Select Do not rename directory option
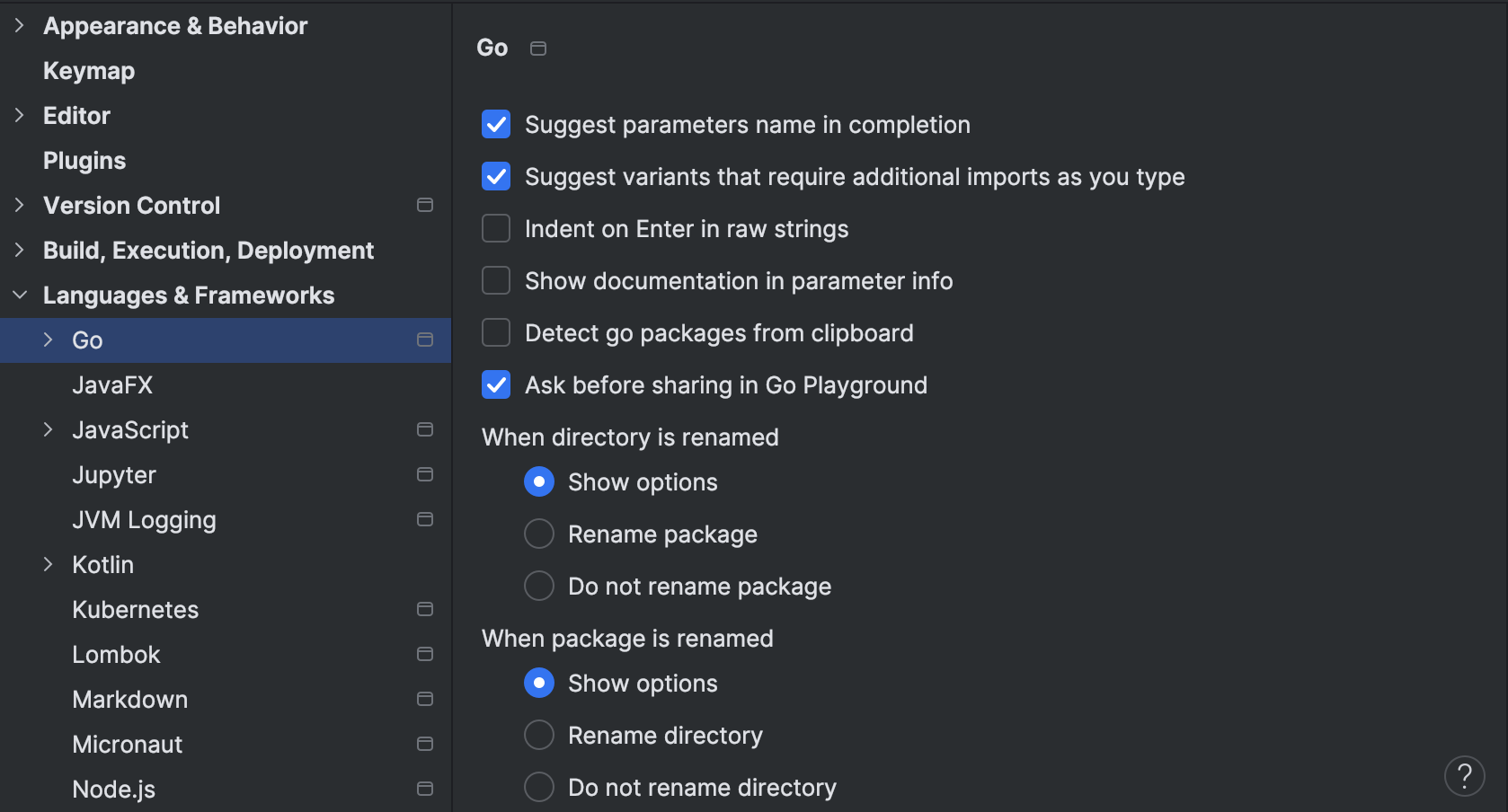This screenshot has height=812, width=1508. tap(538, 787)
